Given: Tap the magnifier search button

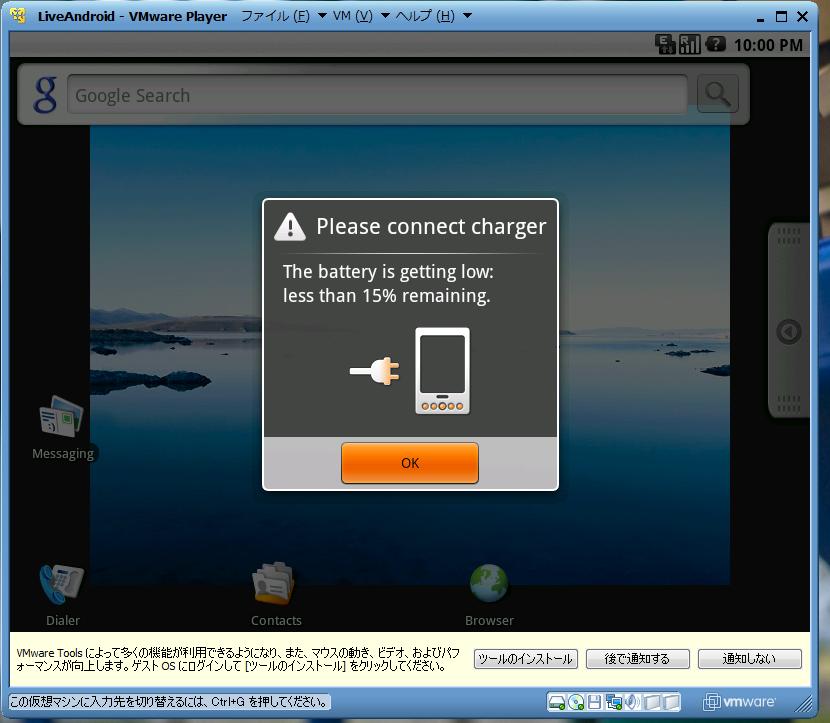Looking at the screenshot, I should coord(718,94).
